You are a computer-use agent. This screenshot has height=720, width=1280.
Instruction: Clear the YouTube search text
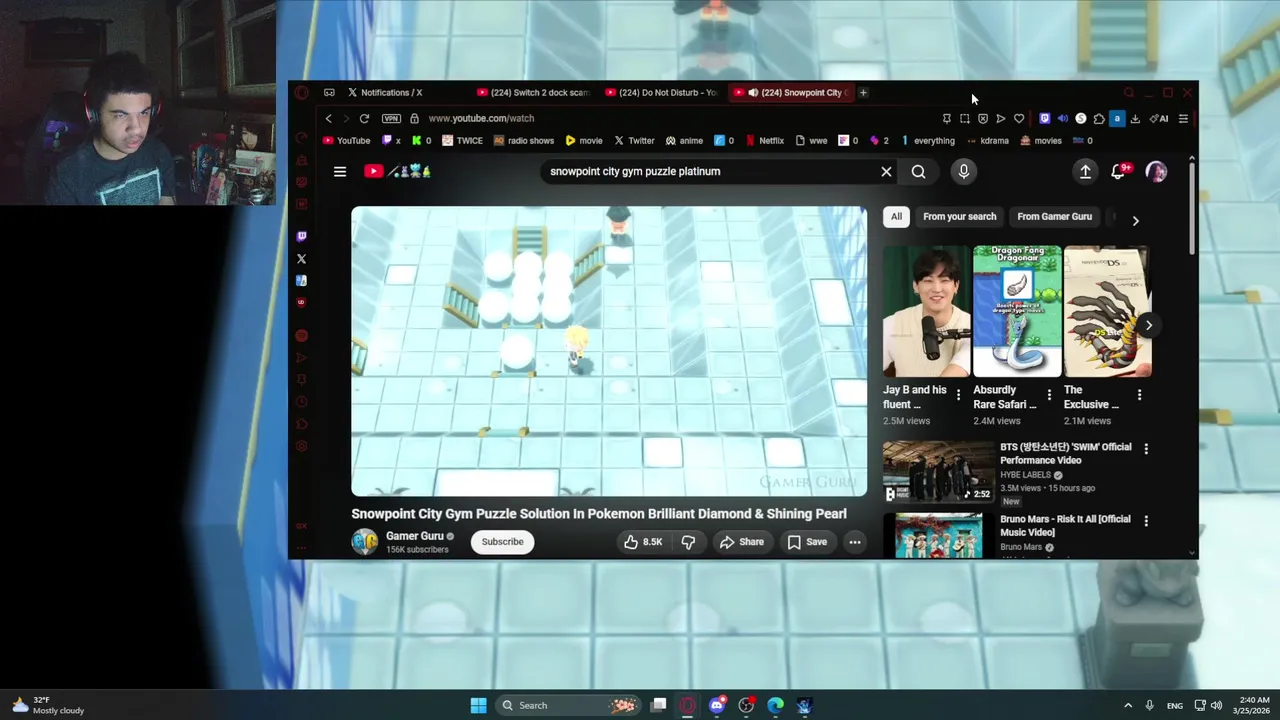(x=886, y=172)
